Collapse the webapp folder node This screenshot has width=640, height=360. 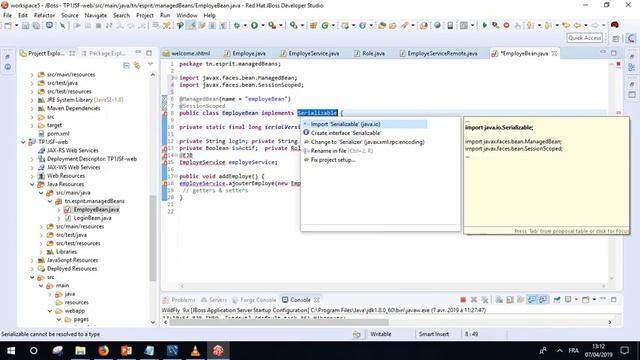[x=50, y=311]
